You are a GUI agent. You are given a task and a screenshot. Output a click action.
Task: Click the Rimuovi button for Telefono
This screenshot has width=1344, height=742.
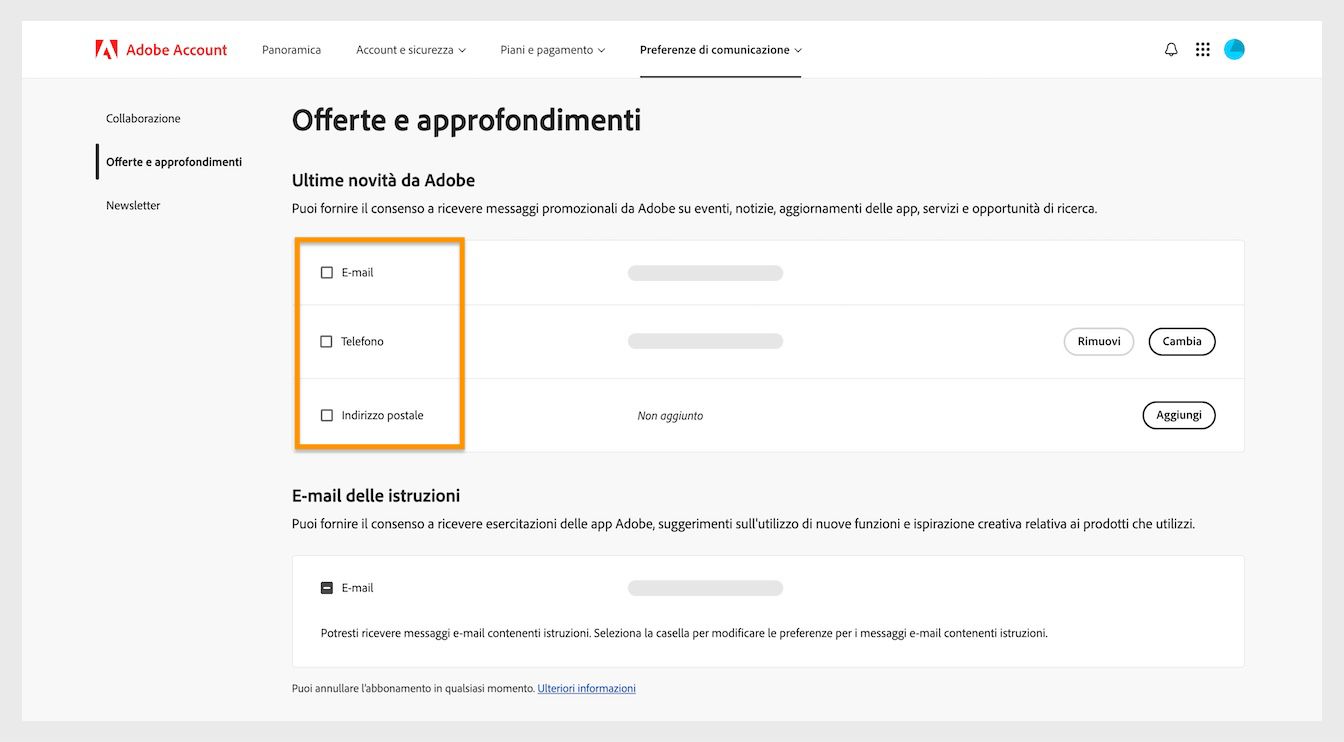pyautogui.click(x=1098, y=341)
